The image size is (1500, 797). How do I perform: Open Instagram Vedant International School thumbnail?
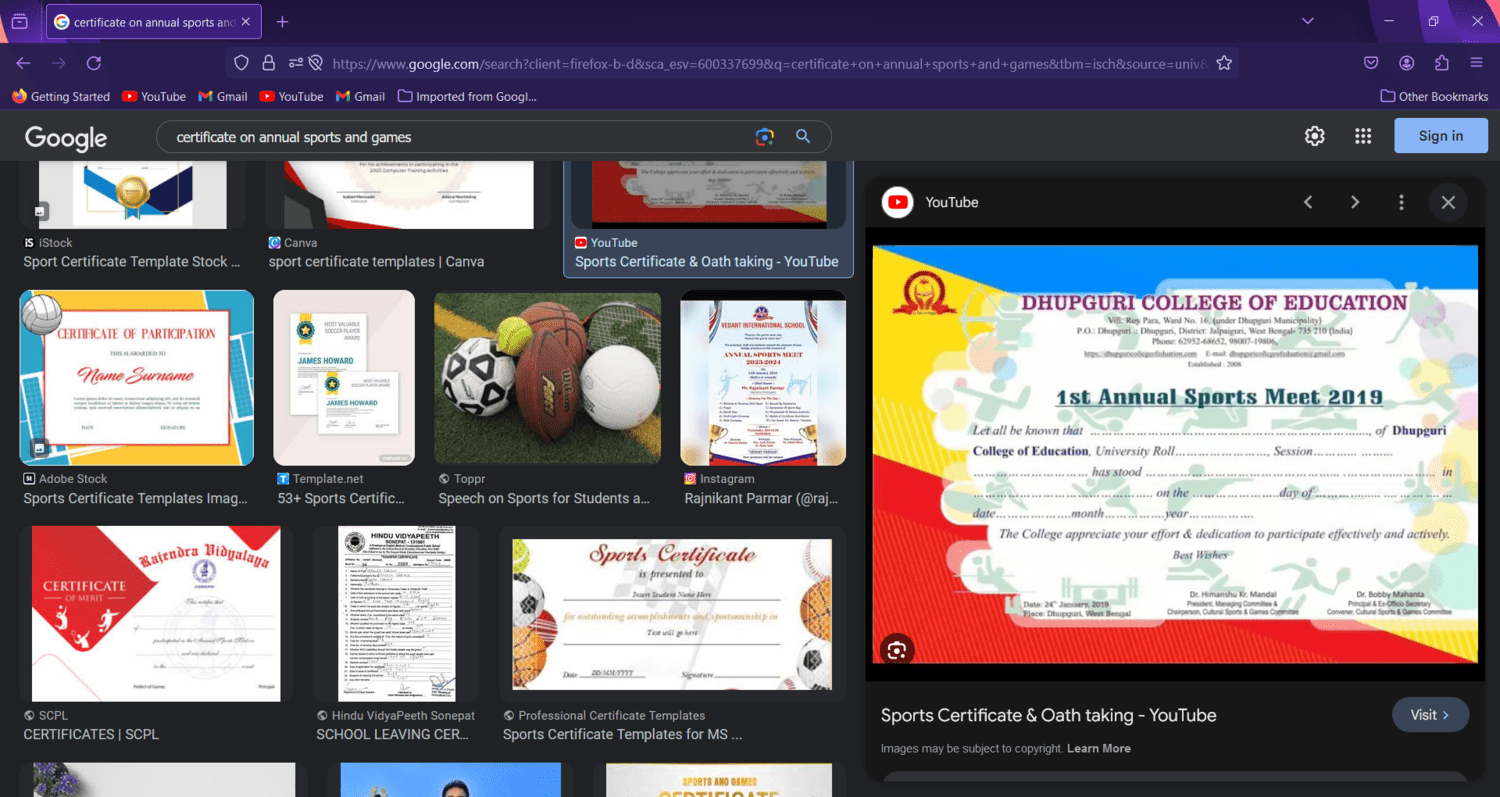763,378
